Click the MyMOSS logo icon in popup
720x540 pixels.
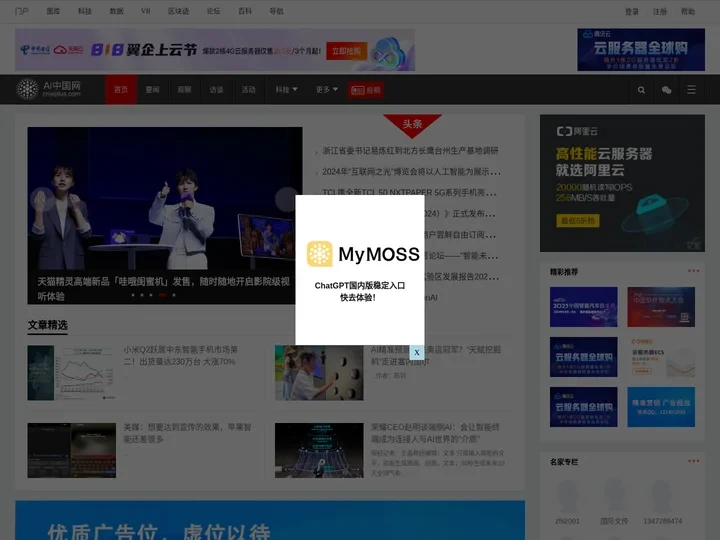[320, 253]
